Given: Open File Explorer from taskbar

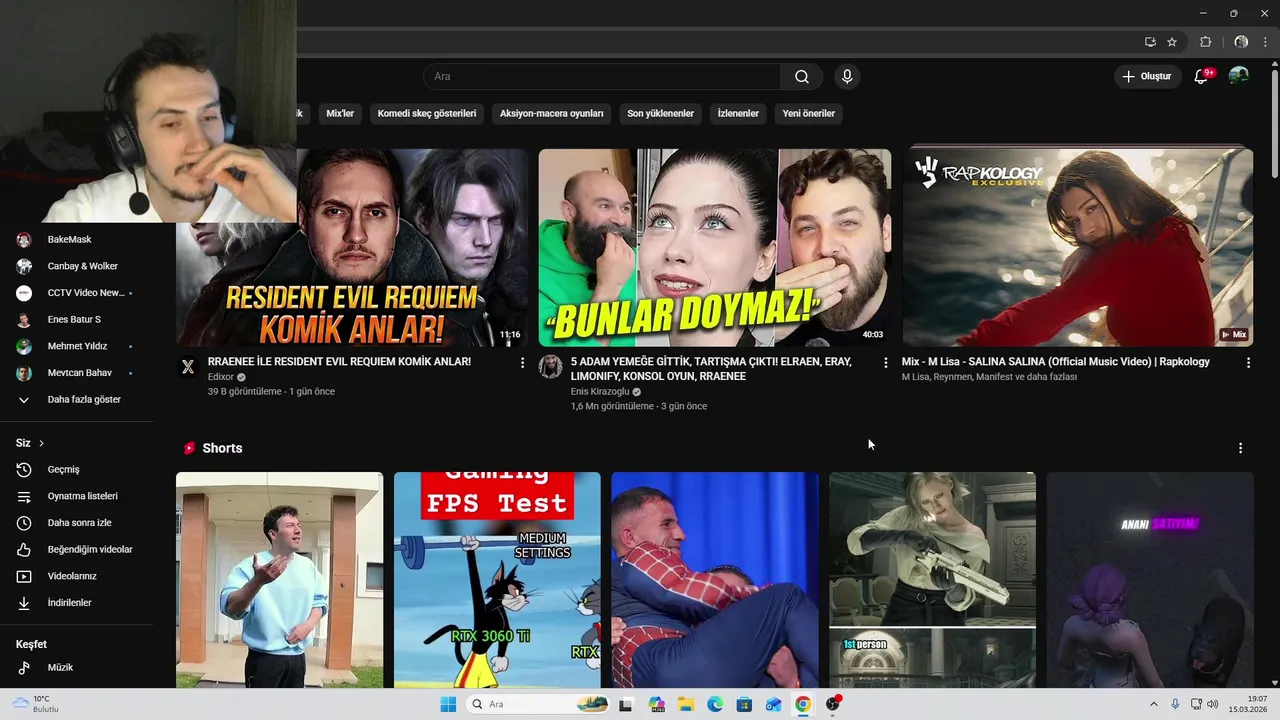Looking at the screenshot, I should (686, 704).
